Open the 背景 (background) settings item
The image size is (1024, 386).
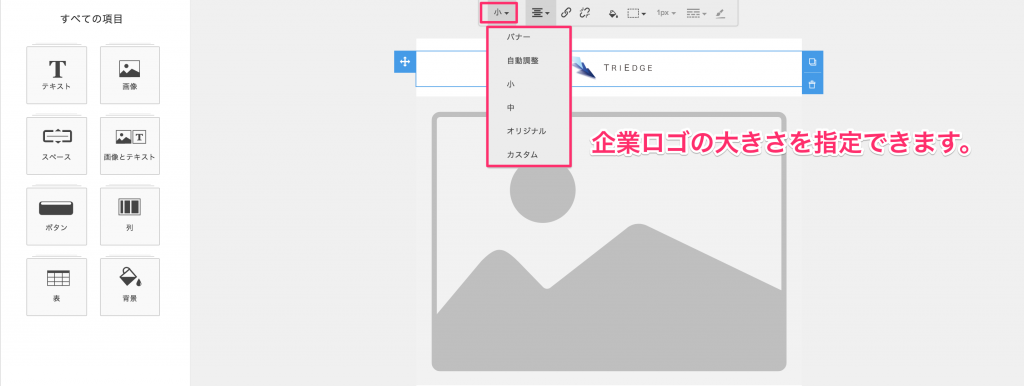(x=130, y=287)
